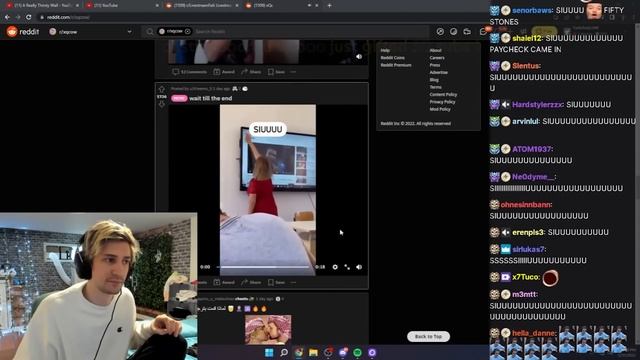The image size is (640, 360).
Task: Open the 'wait till the end' post title
Action: [x=211, y=98]
